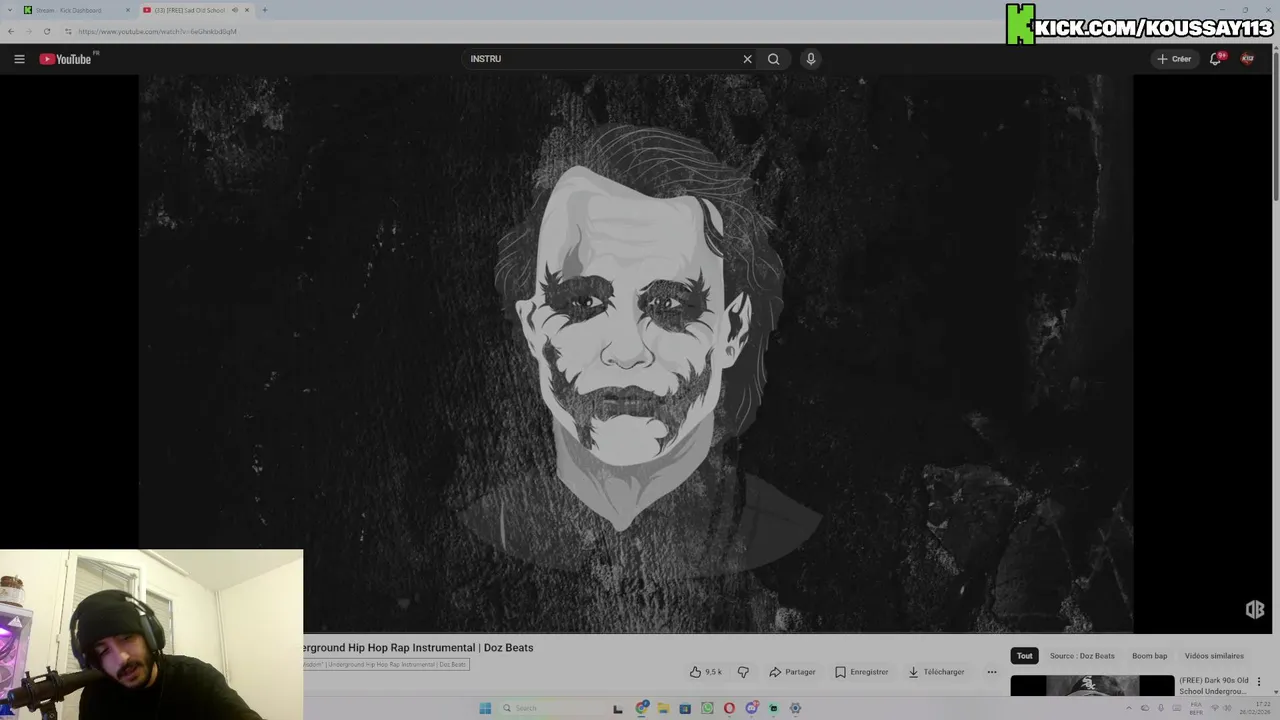Reload the page
1280x720 pixels.
coord(46,31)
